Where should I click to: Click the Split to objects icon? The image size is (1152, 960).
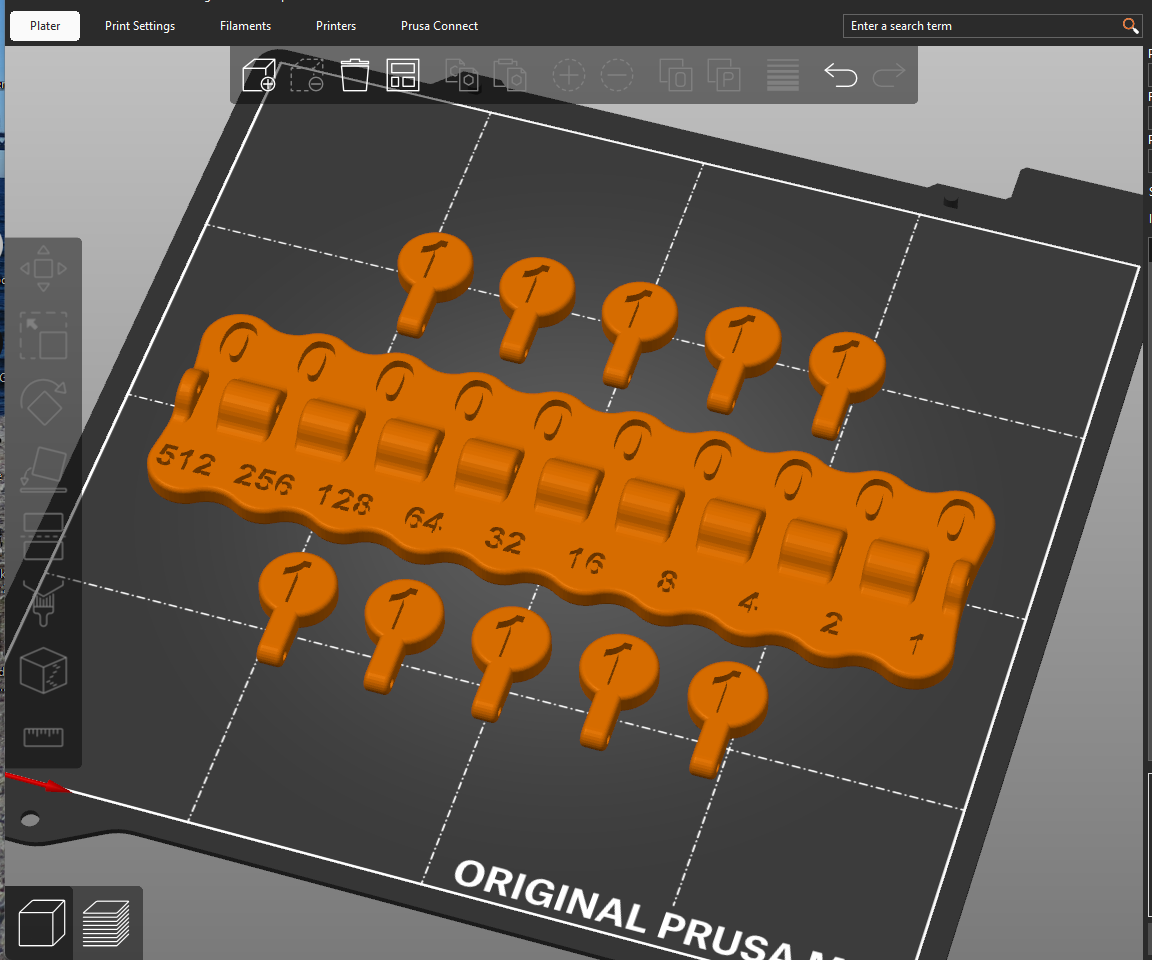pos(676,75)
